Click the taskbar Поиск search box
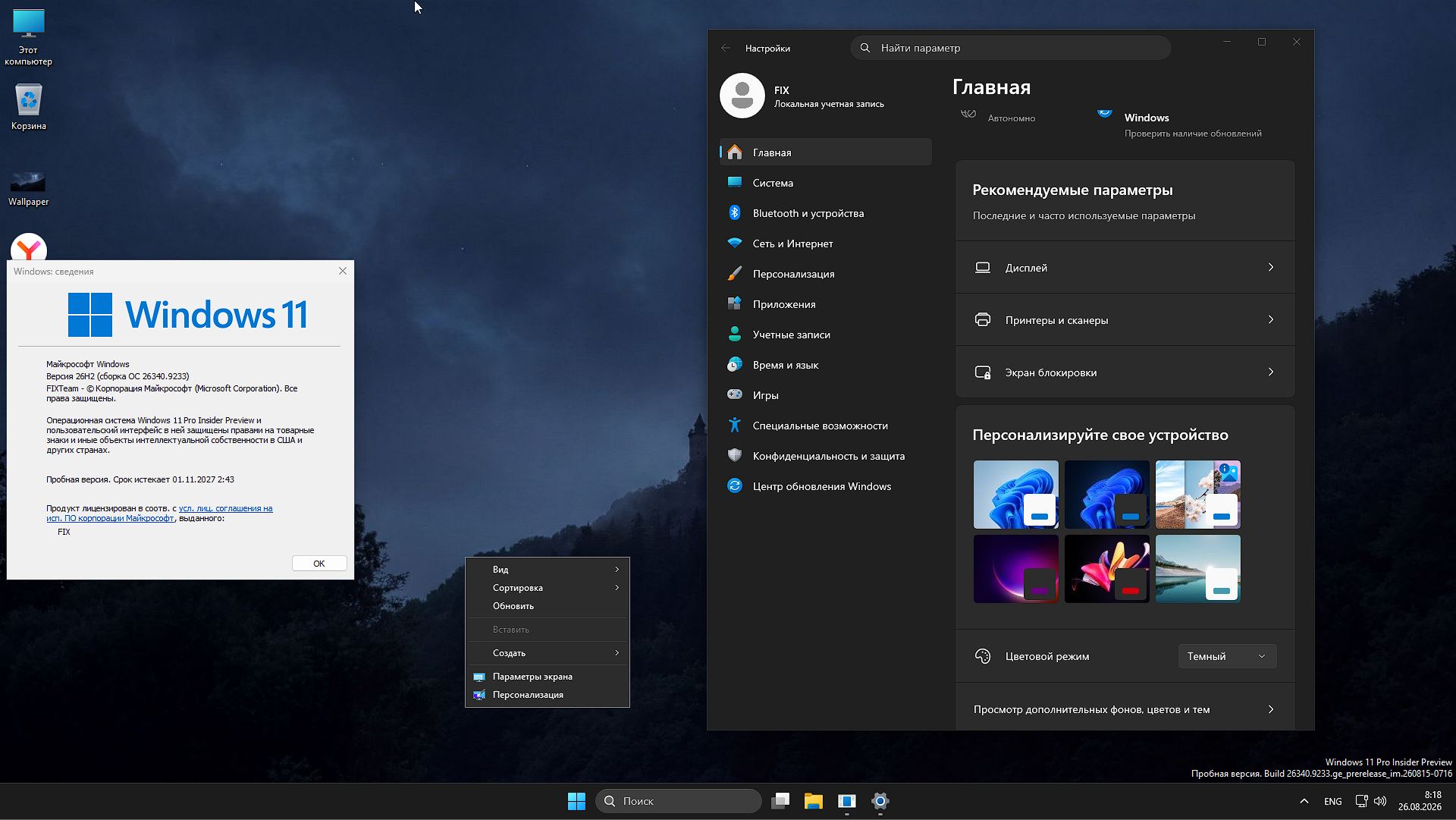 tap(679, 801)
